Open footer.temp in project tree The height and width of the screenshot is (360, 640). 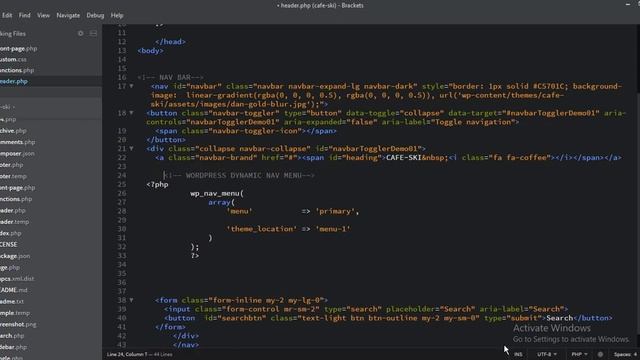[13, 176]
